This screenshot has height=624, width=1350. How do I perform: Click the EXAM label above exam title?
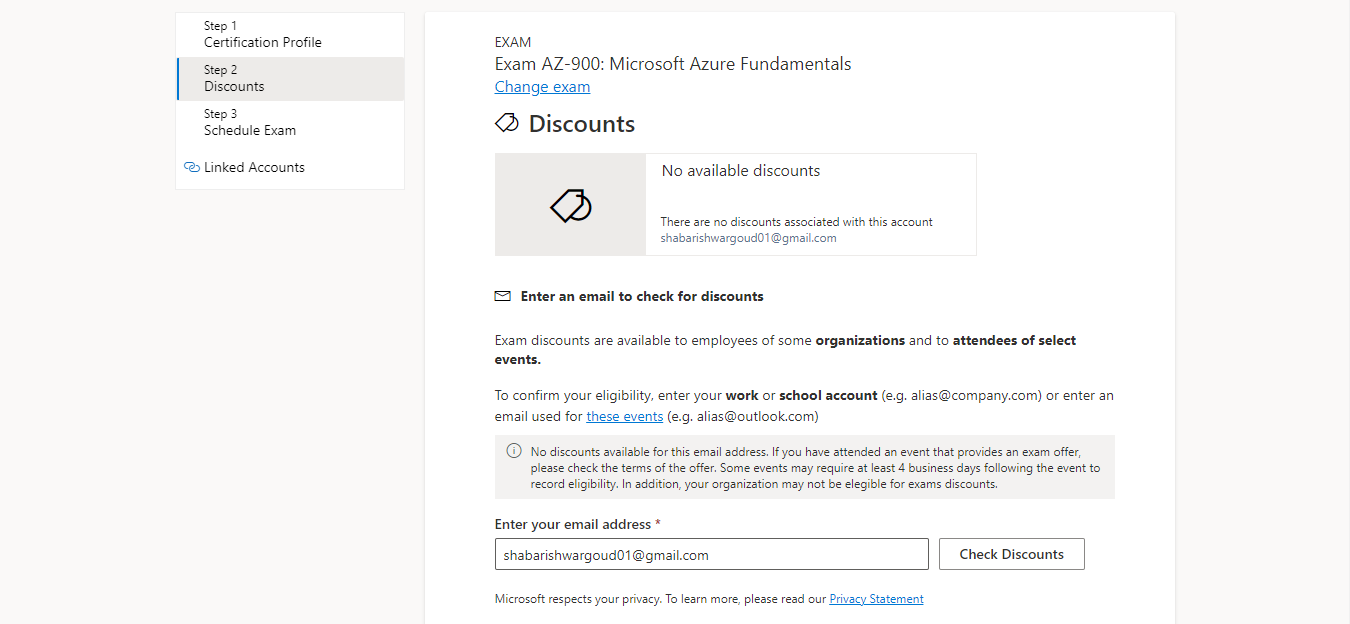coord(513,42)
